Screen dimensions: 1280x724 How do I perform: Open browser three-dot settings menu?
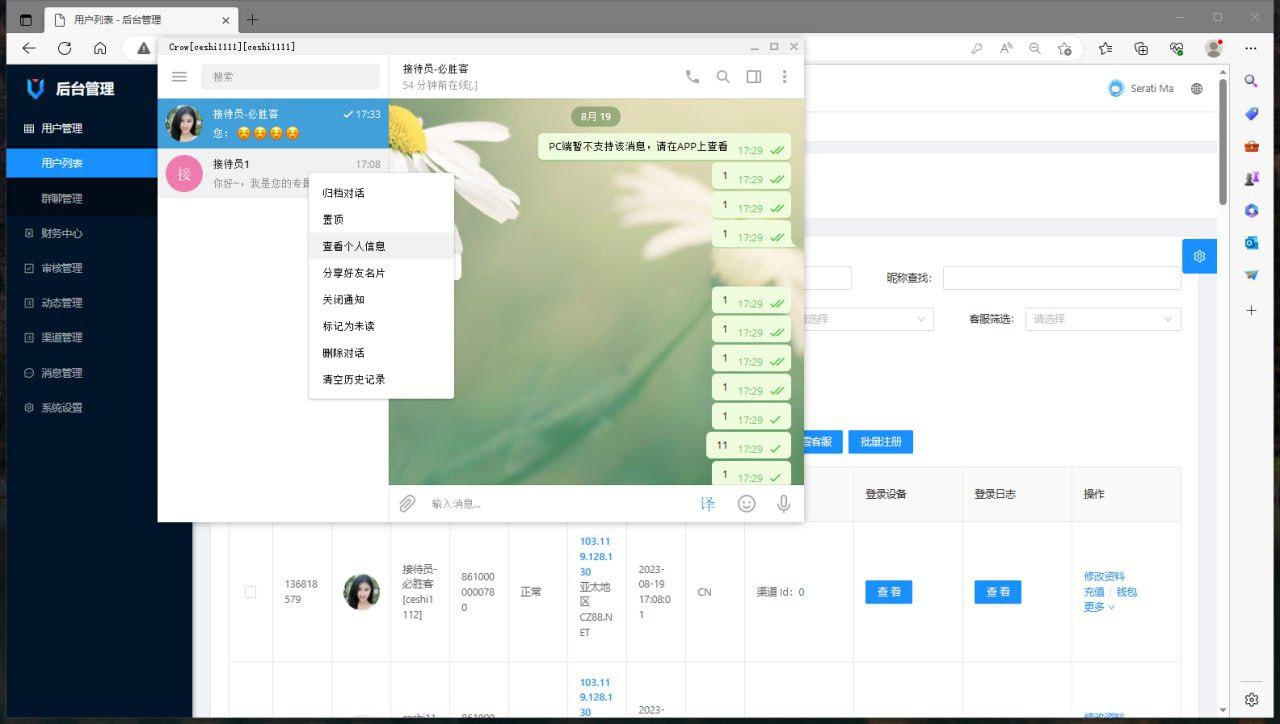pos(1251,48)
